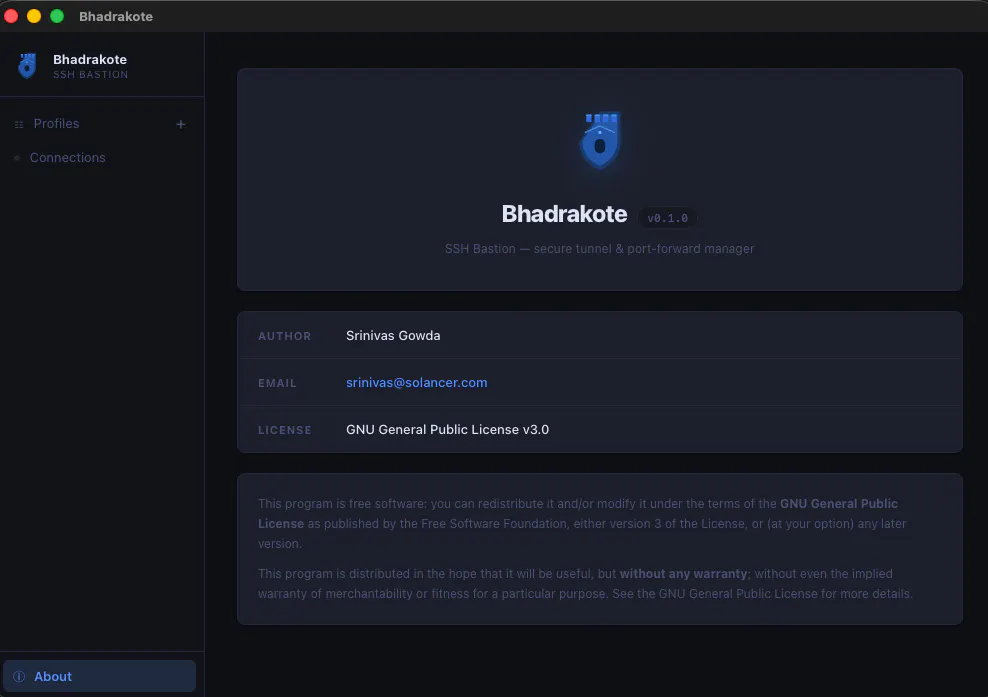Click the 'This program is free software' paragraph

(x=582, y=524)
